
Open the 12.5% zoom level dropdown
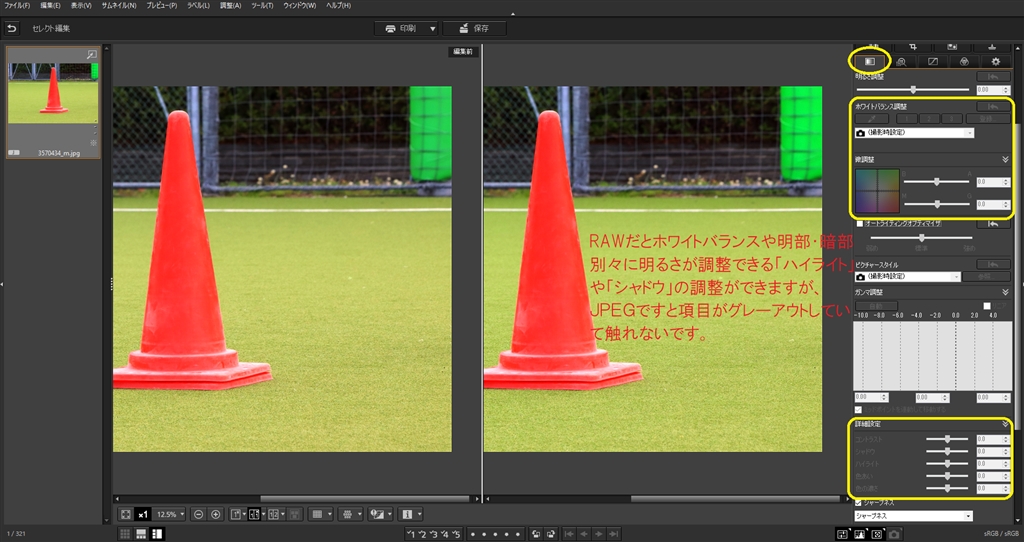168,514
